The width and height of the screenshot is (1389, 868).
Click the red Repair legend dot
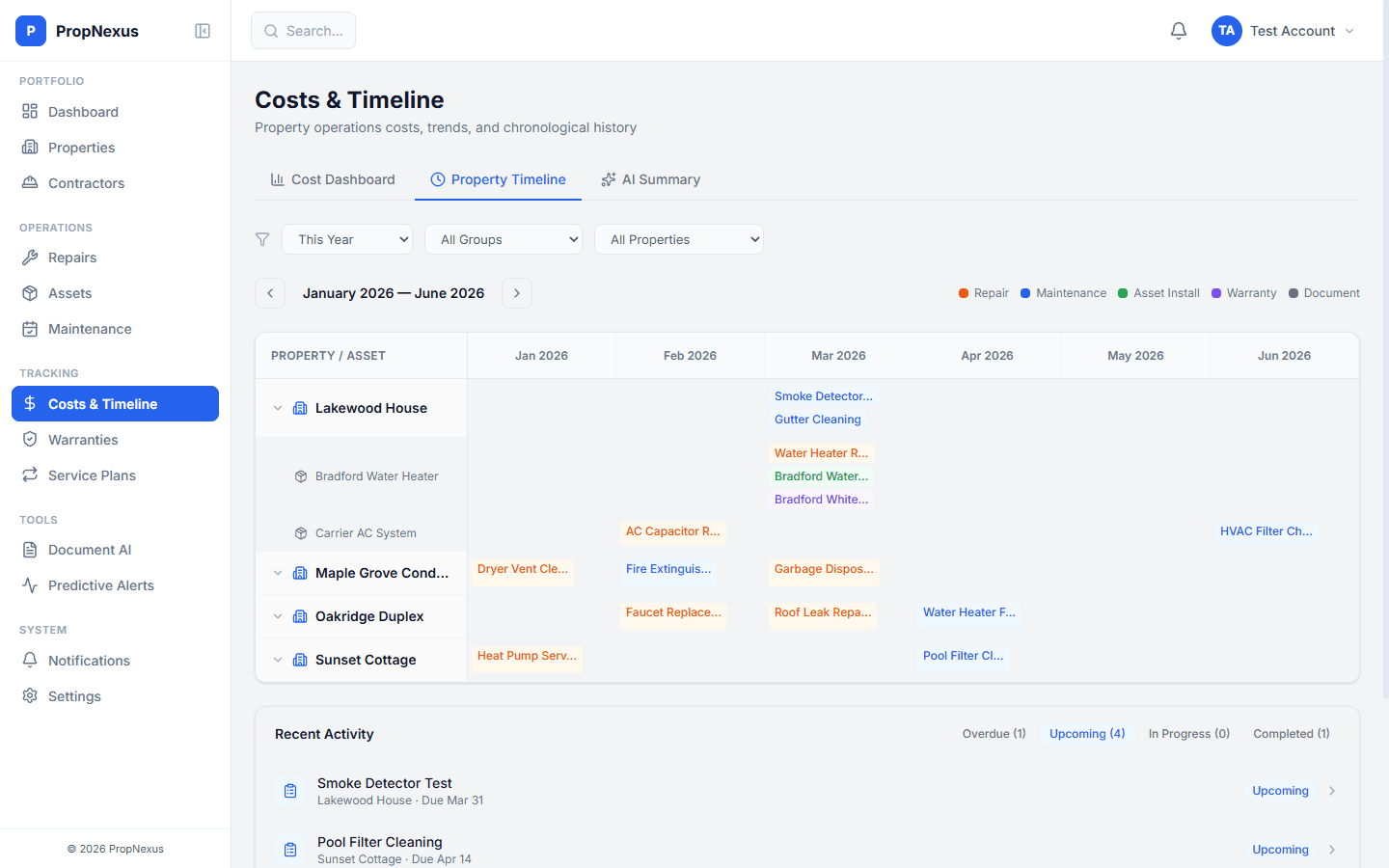tap(962, 292)
